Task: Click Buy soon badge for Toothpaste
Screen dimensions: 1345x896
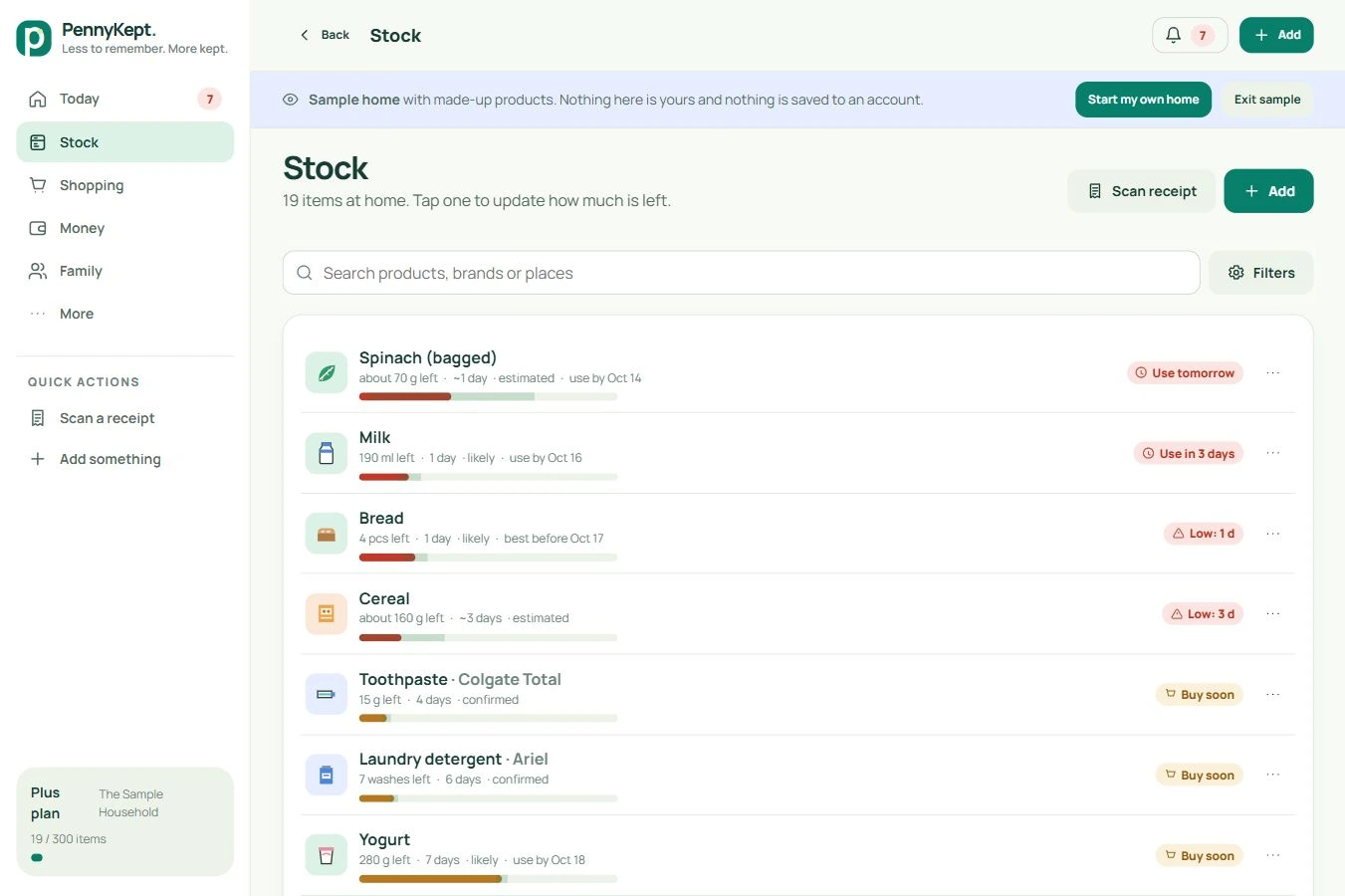Action: [1200, 694]
